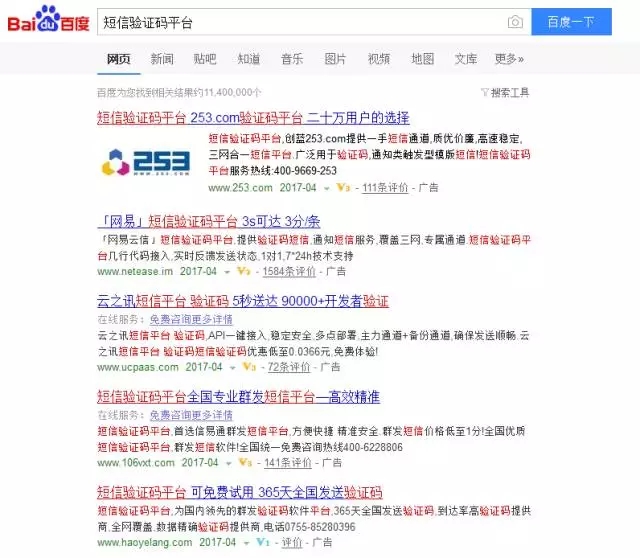Open camera image search icon
640x558 pixels.
click(x=515, y=22)
